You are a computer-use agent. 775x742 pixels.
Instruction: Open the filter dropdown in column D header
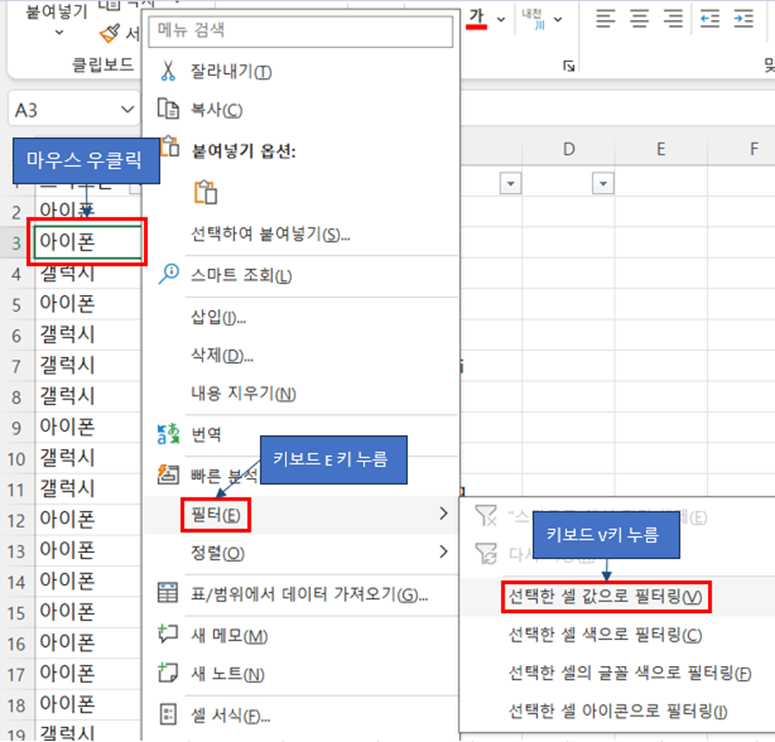[603, 183]
